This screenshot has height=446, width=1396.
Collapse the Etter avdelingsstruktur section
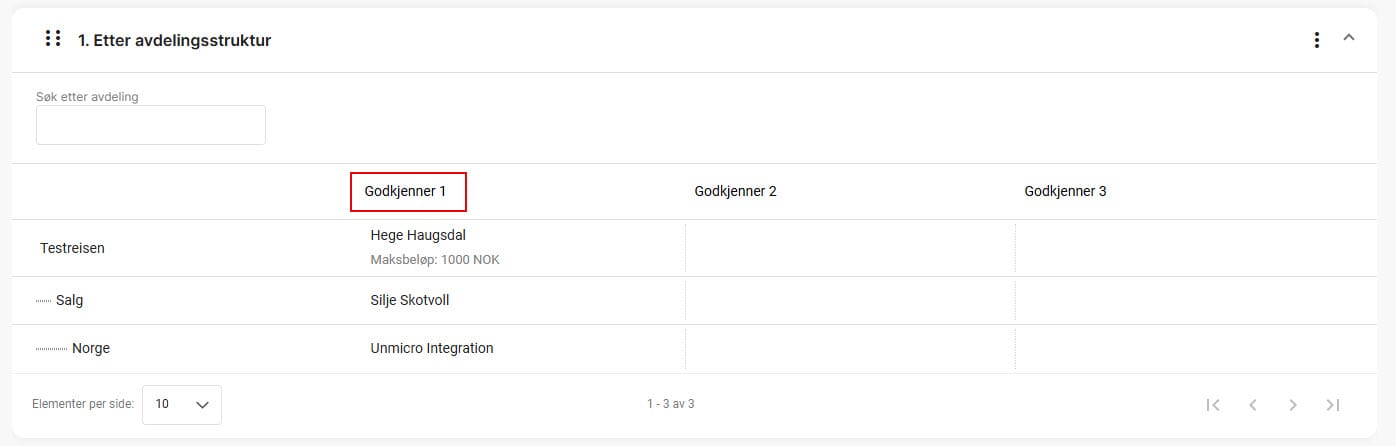click(1349, 38)
